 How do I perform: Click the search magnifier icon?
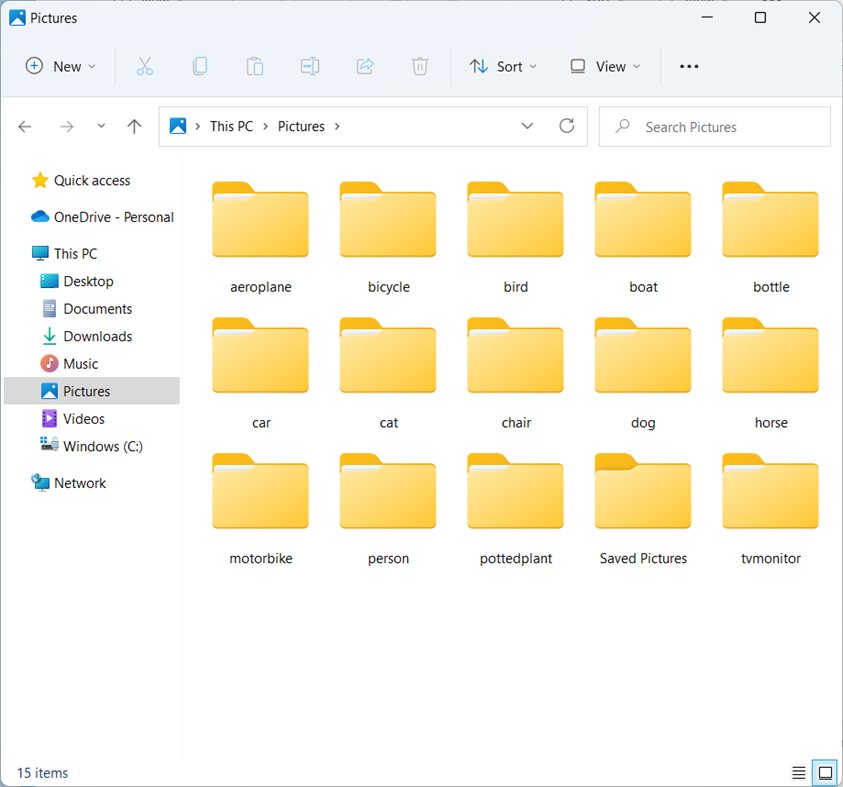pos(623,126)
